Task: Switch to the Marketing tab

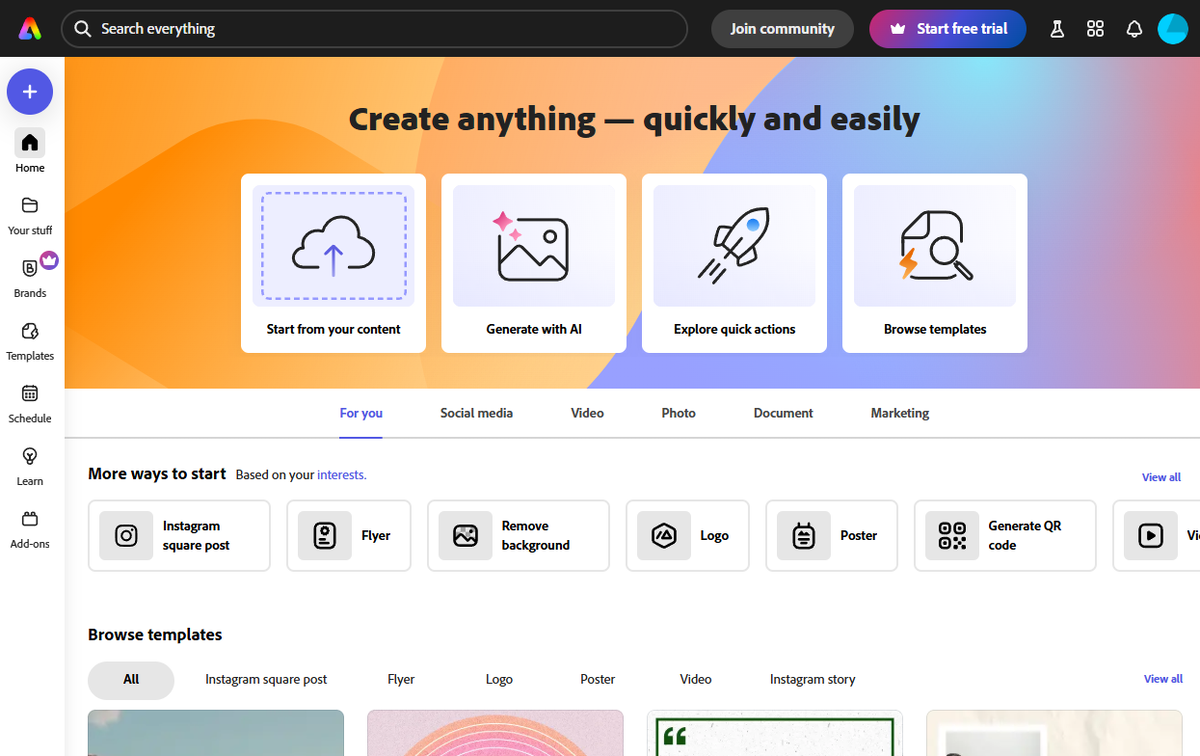Action: point(900,413)
